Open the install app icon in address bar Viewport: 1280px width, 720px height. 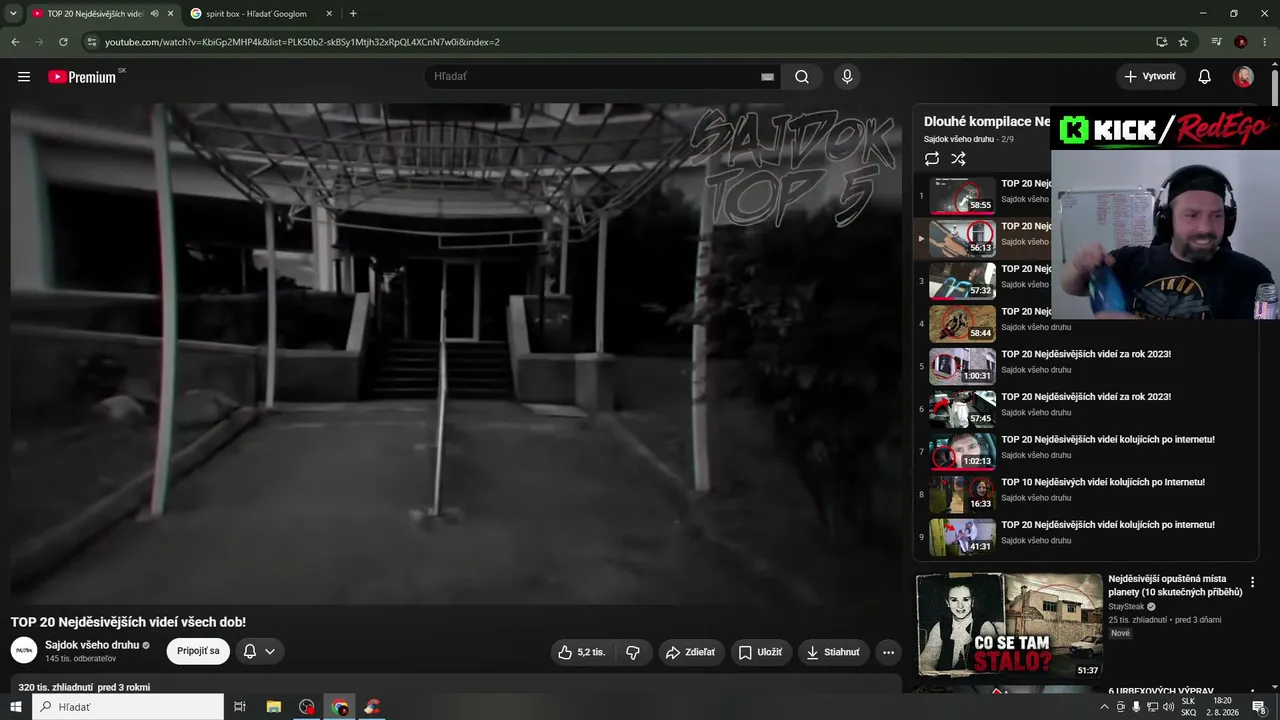1161,42
